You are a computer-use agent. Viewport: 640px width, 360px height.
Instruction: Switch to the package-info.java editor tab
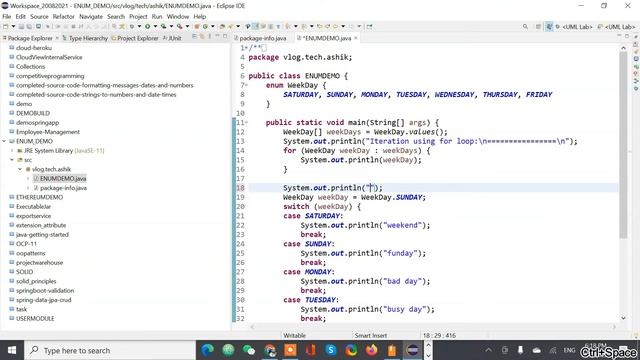pos(260,38)
